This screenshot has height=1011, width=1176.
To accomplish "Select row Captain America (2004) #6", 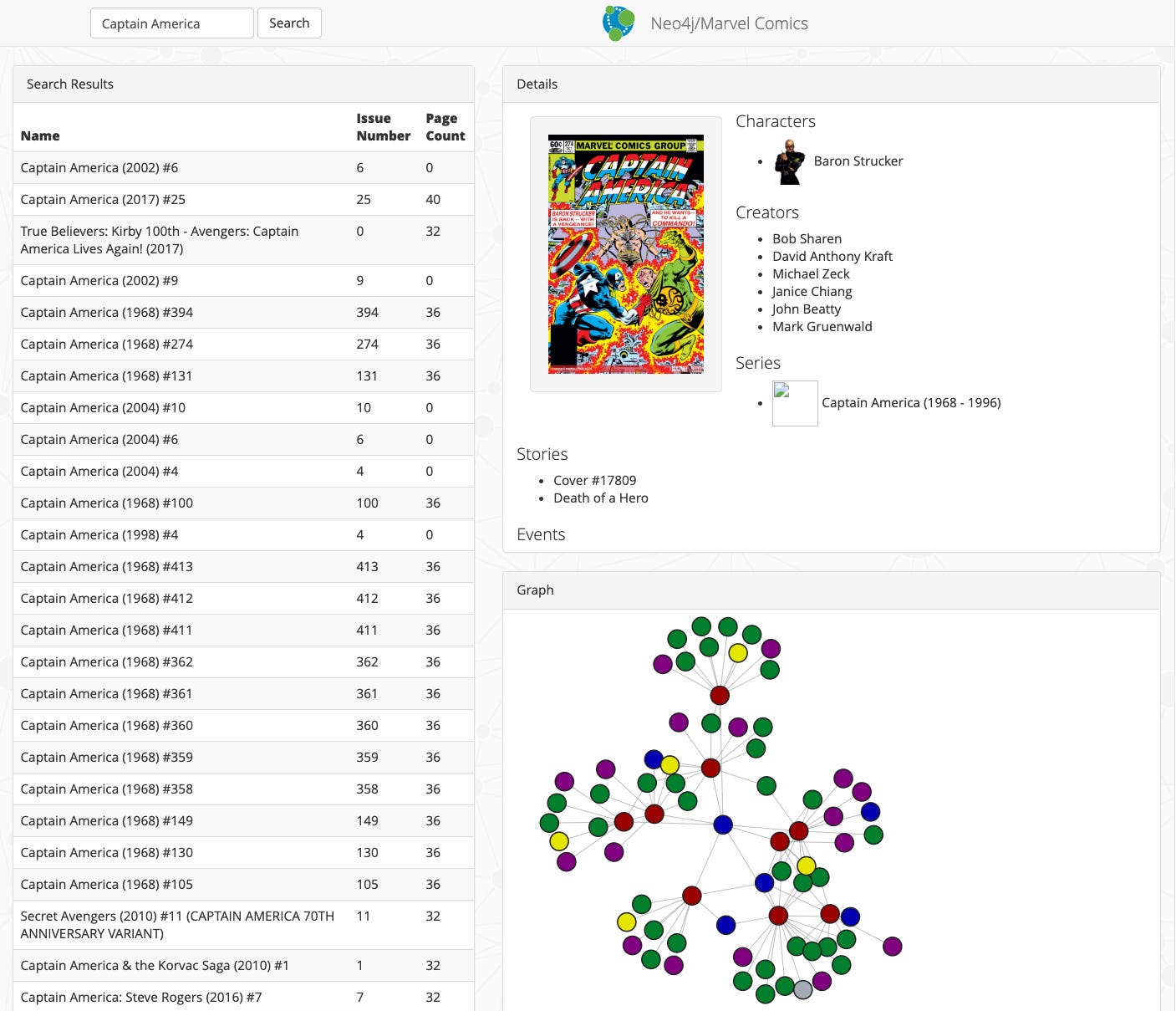I will pyautogui.click(x=243, y=440).
